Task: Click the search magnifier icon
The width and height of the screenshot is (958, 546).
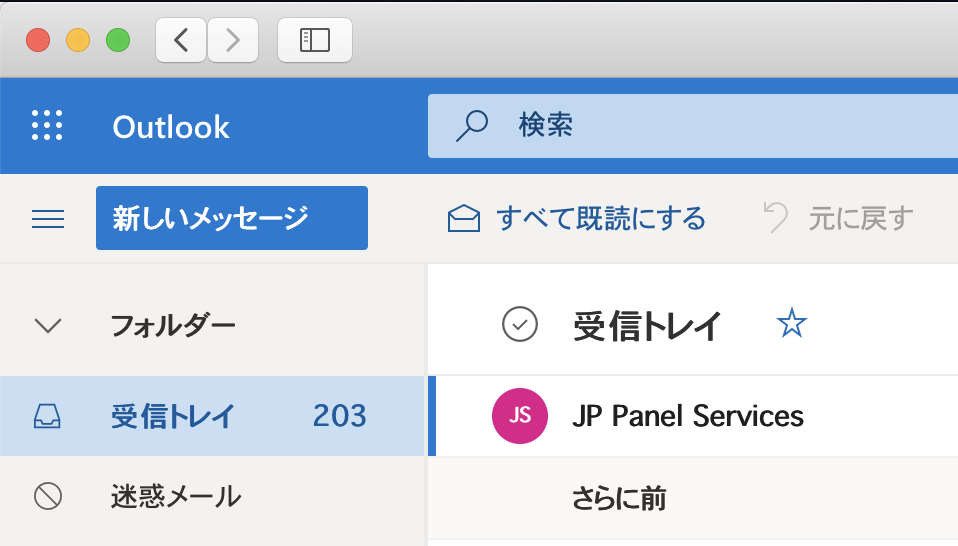Action: click(x=471, y=126)
